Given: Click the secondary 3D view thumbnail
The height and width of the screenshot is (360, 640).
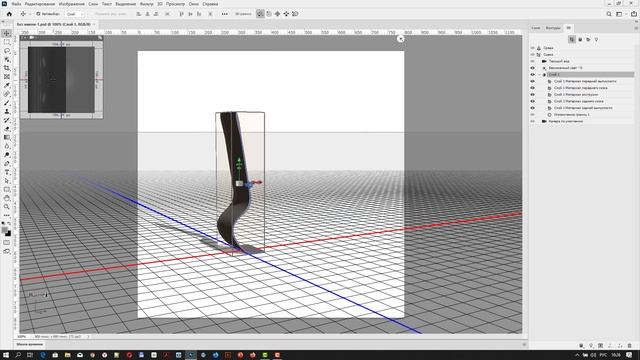Looking at the screenshot, I should coord(61,80).
